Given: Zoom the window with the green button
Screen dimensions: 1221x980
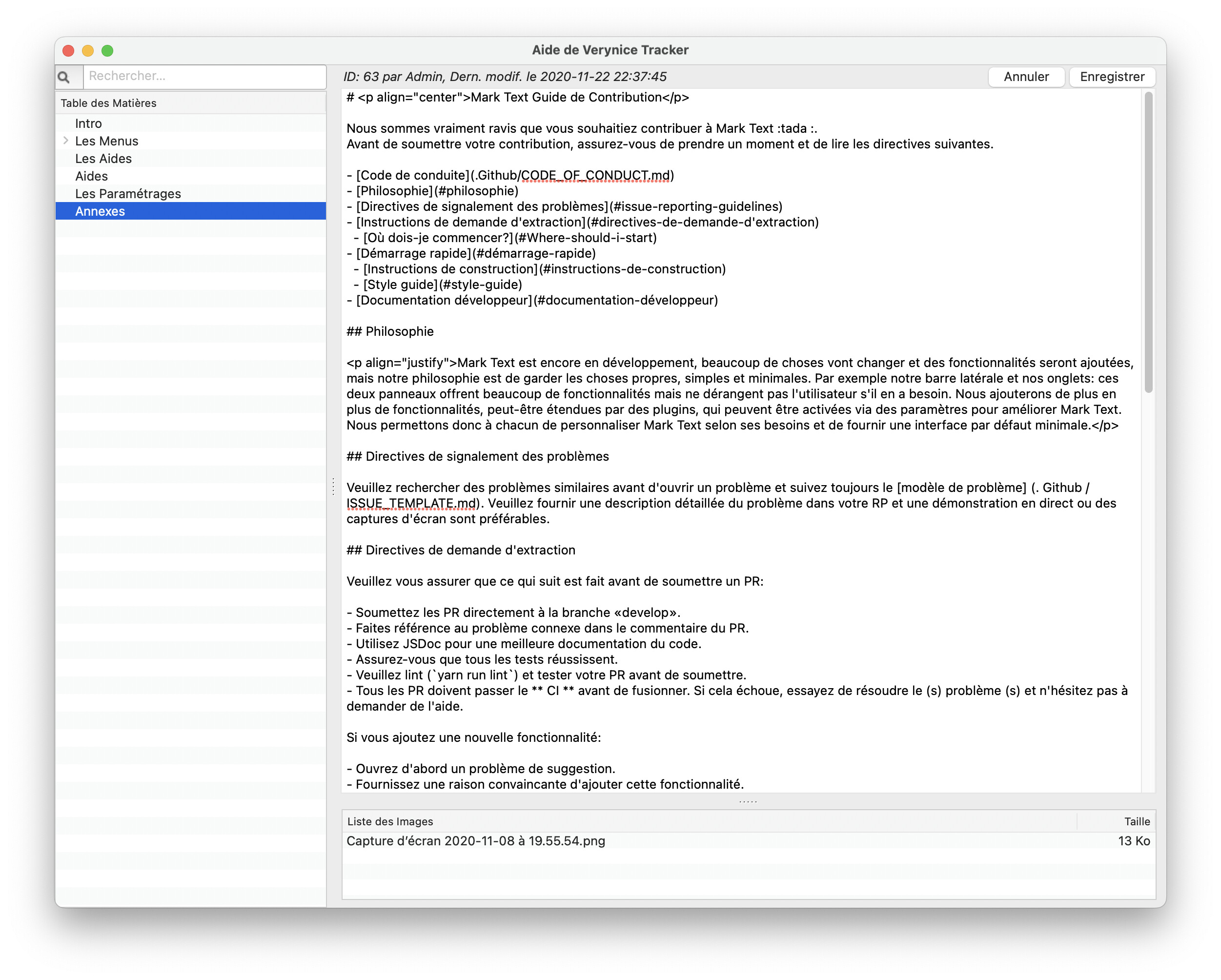Looking at the screenshot, I should tap(107, 50).
